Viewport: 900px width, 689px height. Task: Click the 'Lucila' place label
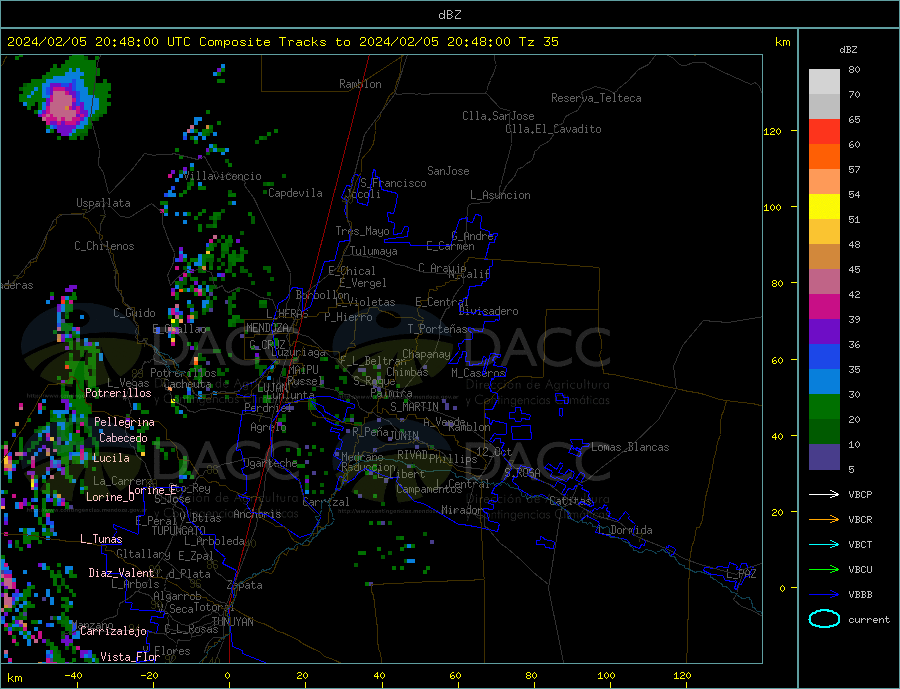[111, 458]
